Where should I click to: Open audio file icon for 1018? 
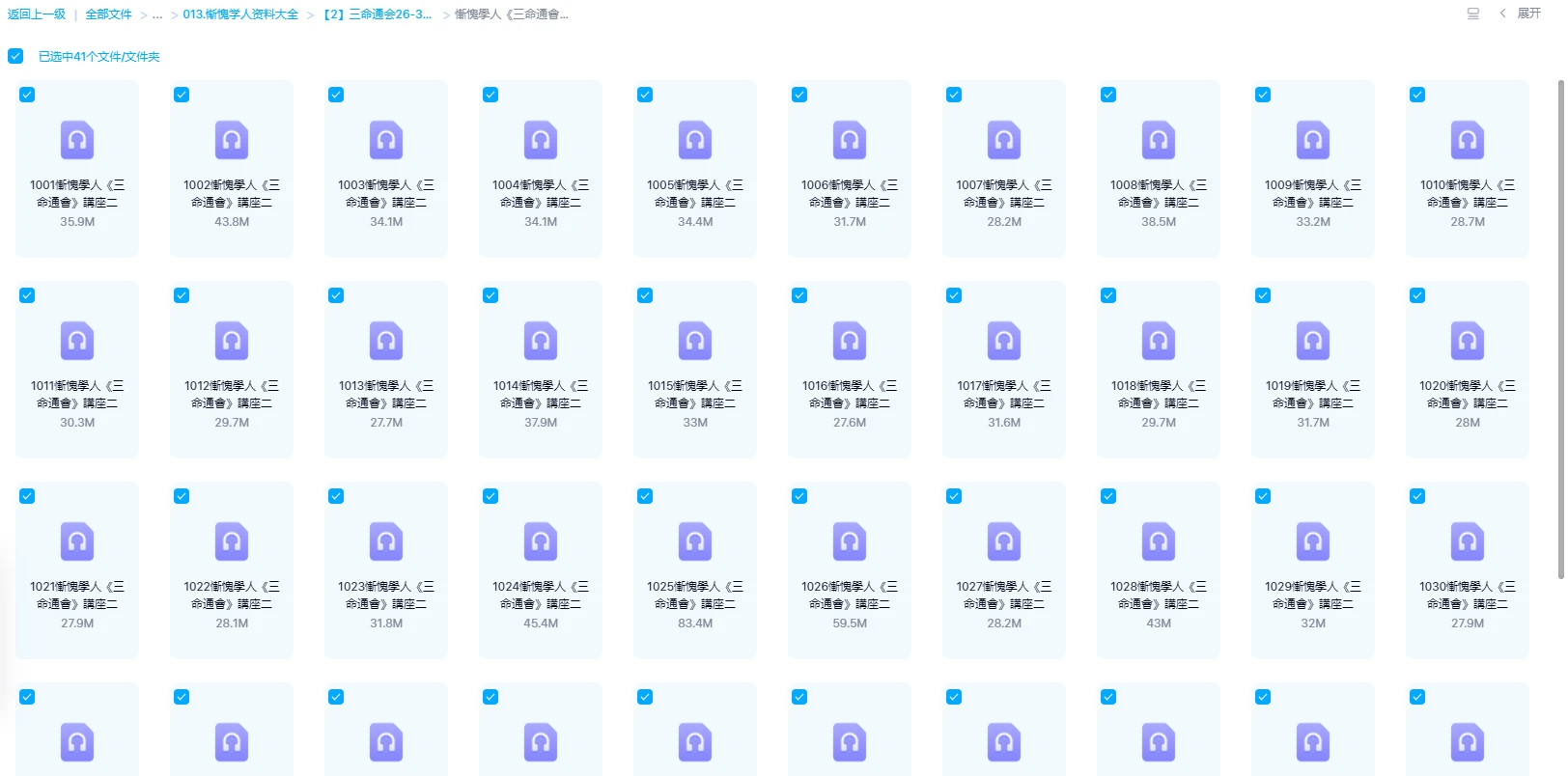[1159, 341]
